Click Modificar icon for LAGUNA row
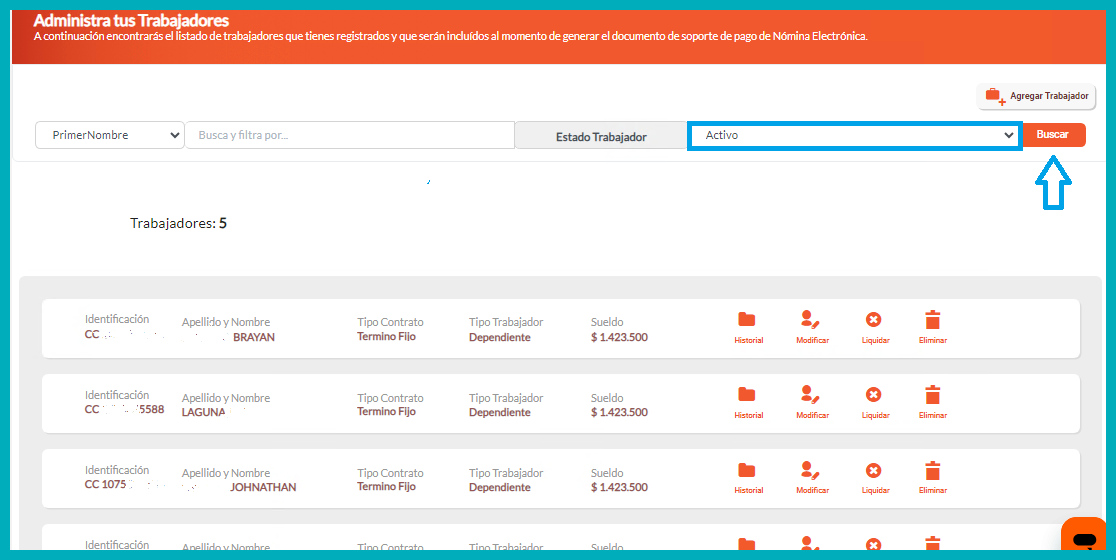The width and height of the screenshot is (1116, 560). [x=811, y=395]
